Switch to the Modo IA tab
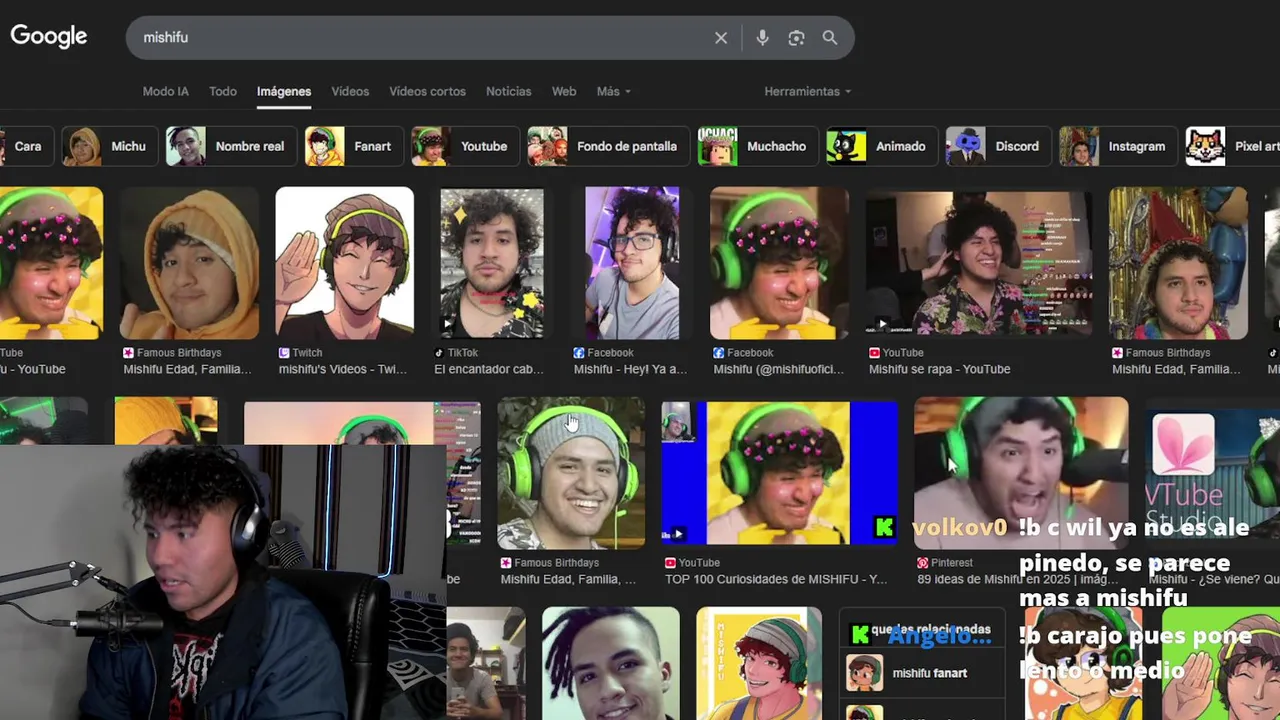 (x=165, y=91)
